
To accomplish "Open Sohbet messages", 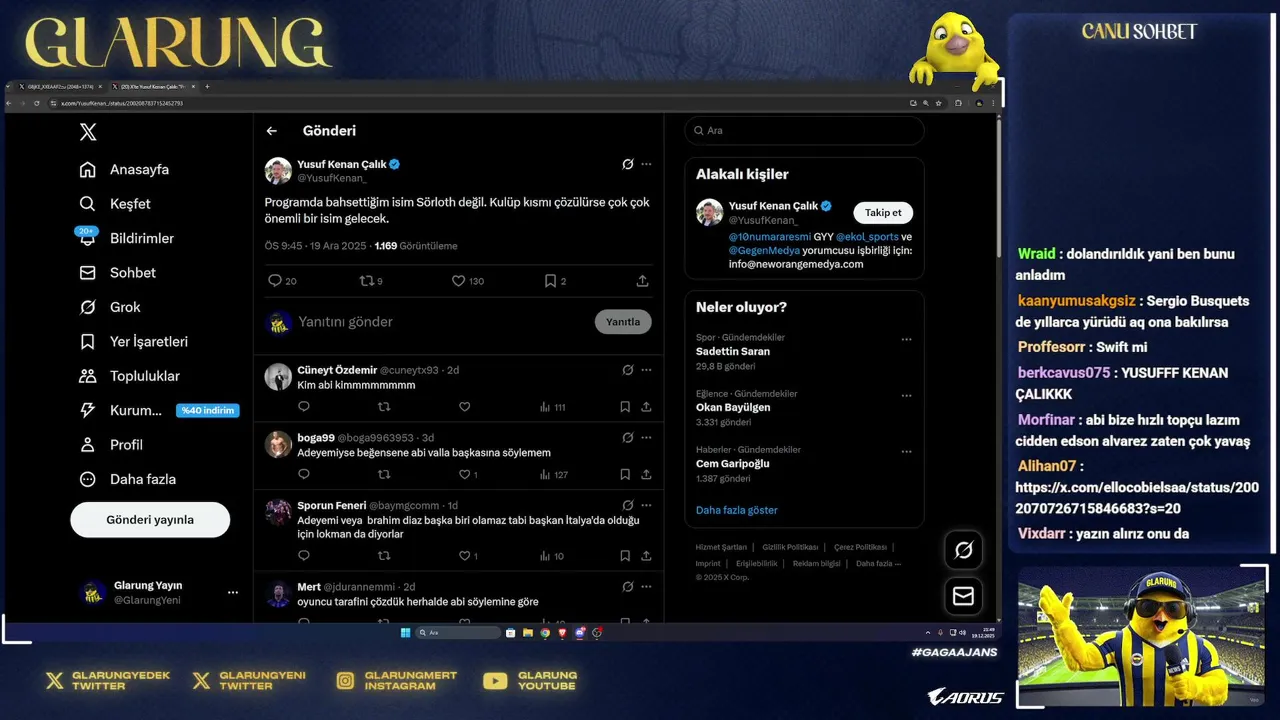I will pos(117,273).
